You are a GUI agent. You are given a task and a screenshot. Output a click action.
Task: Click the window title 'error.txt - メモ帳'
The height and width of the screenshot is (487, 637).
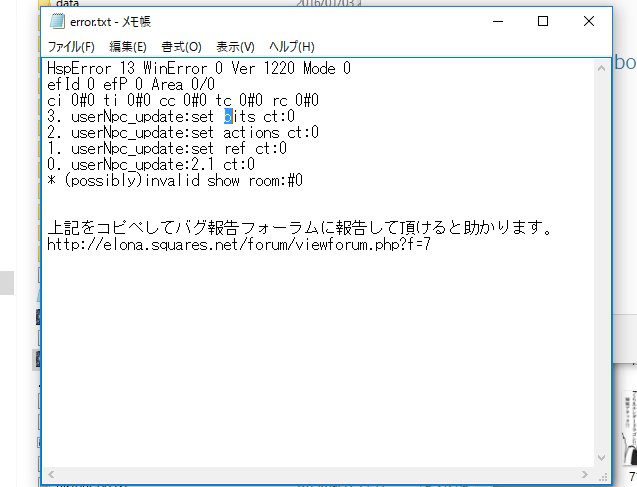point(110,22)
